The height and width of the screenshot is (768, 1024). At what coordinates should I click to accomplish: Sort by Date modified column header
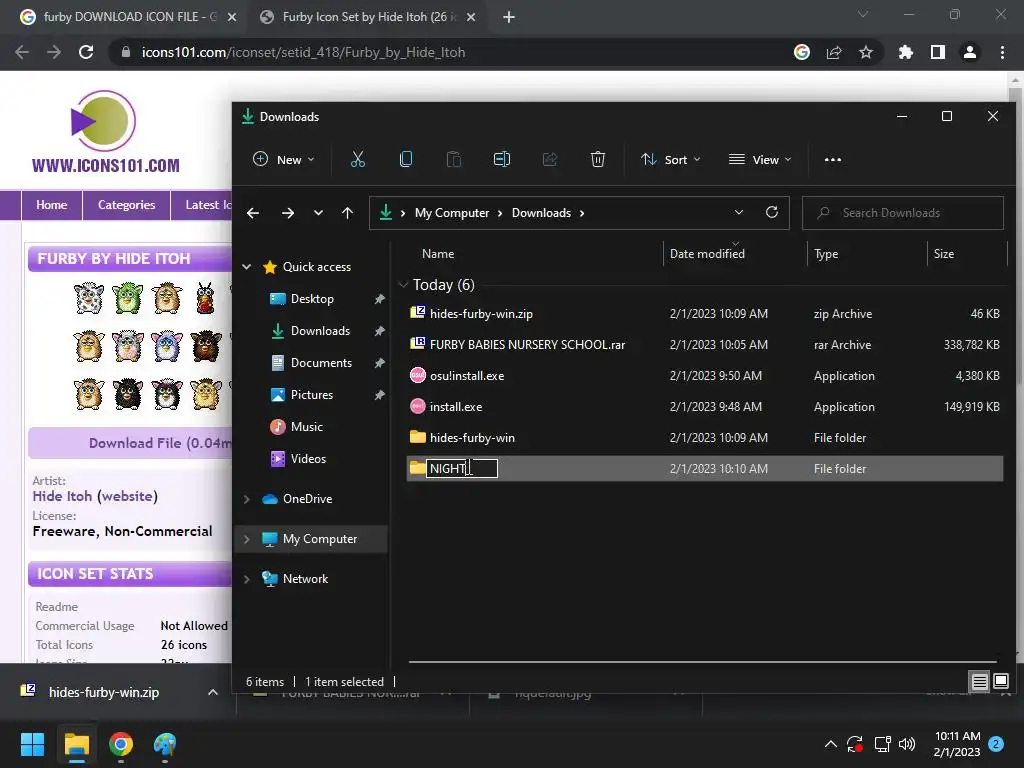point(707,253)
